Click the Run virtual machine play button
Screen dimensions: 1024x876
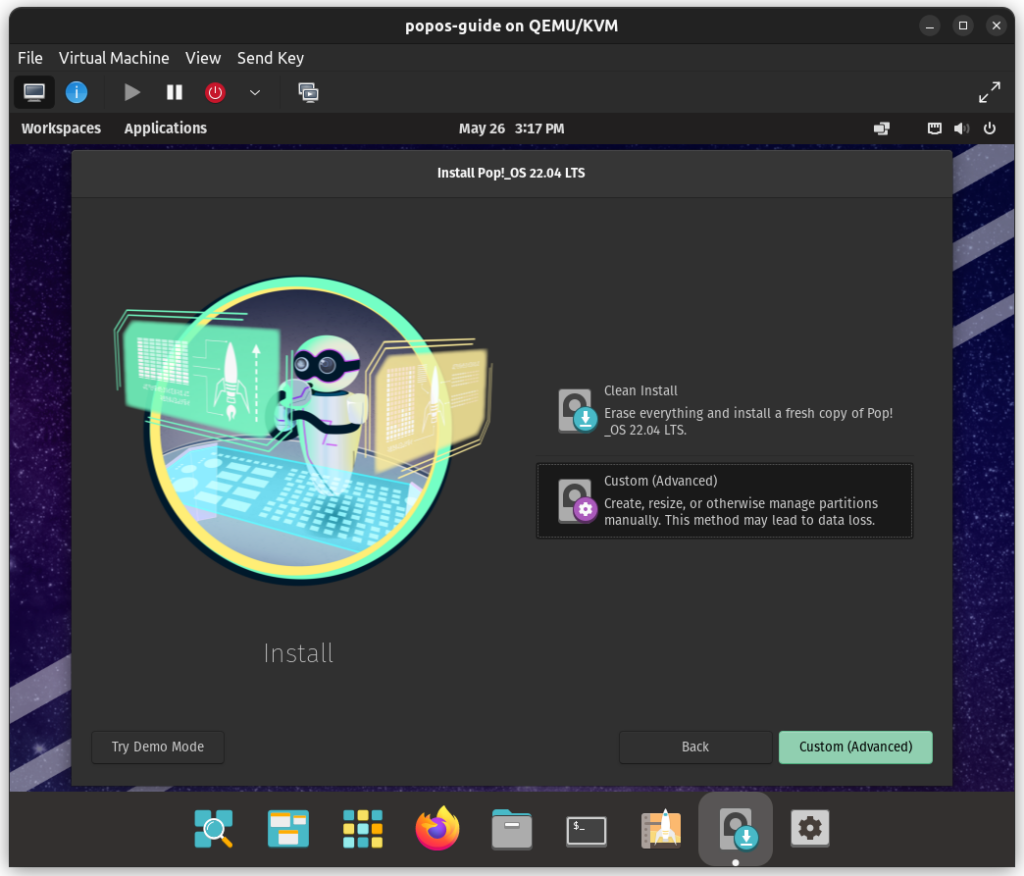tap(132, 92)
